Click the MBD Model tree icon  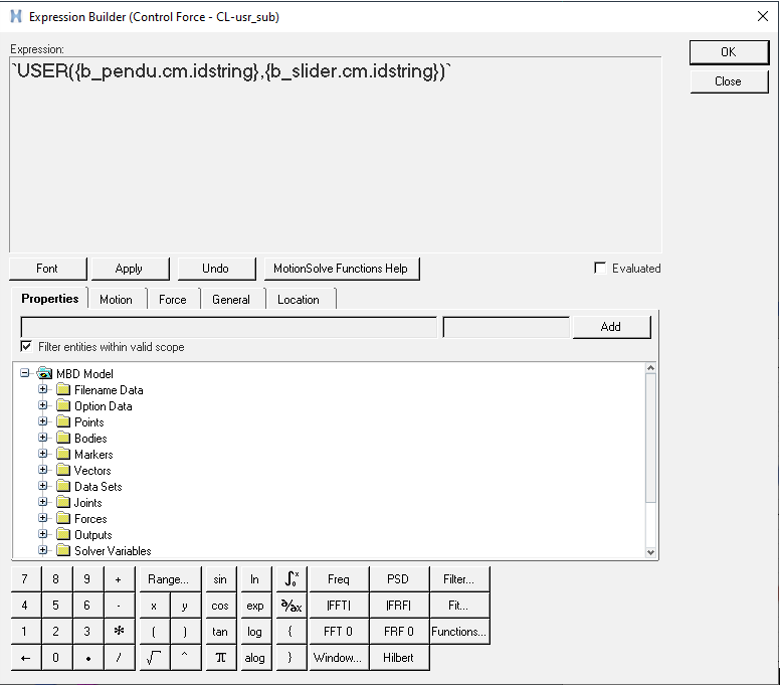[45, 374]
